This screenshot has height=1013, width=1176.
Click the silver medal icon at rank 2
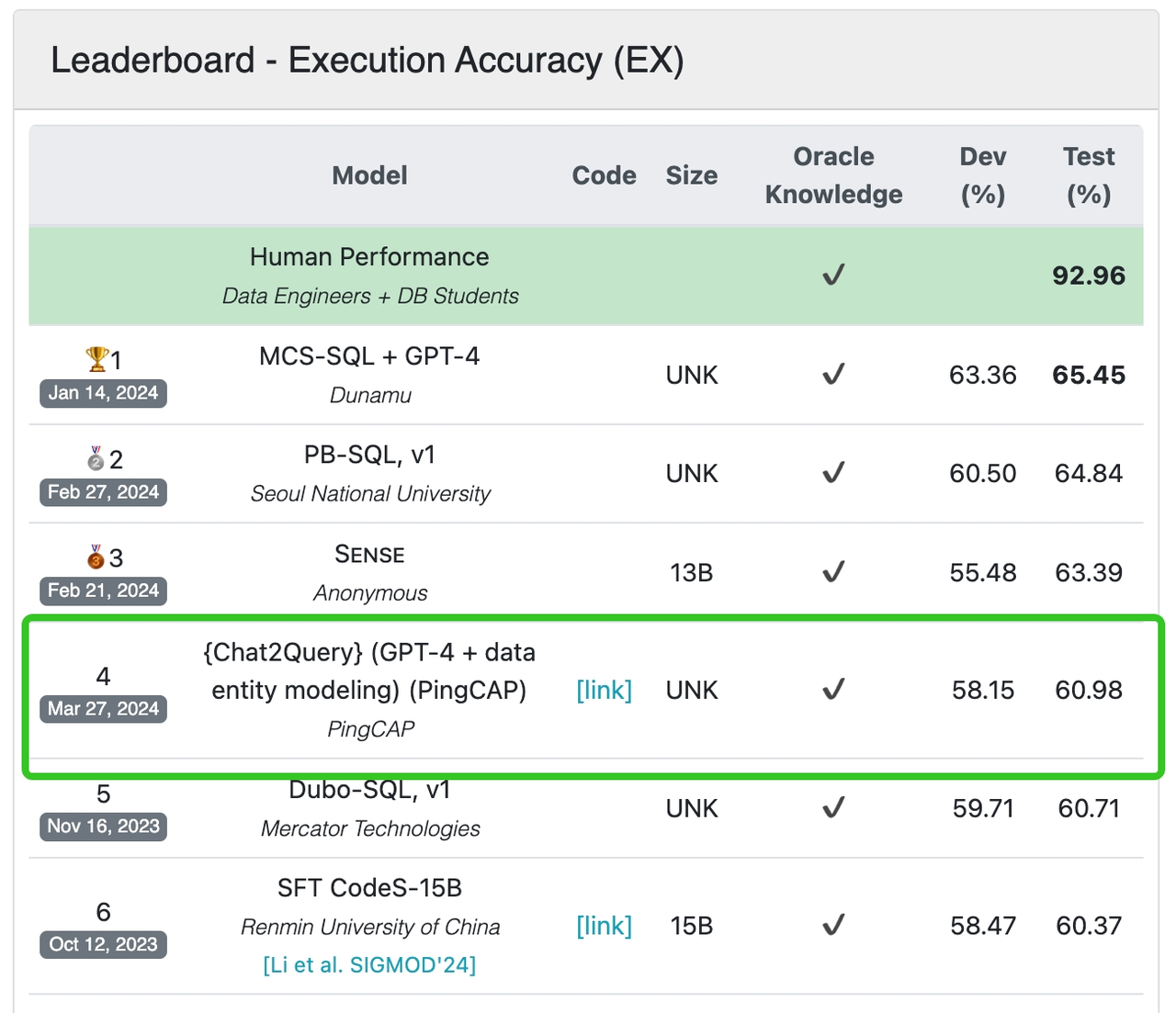click(96, 457)
